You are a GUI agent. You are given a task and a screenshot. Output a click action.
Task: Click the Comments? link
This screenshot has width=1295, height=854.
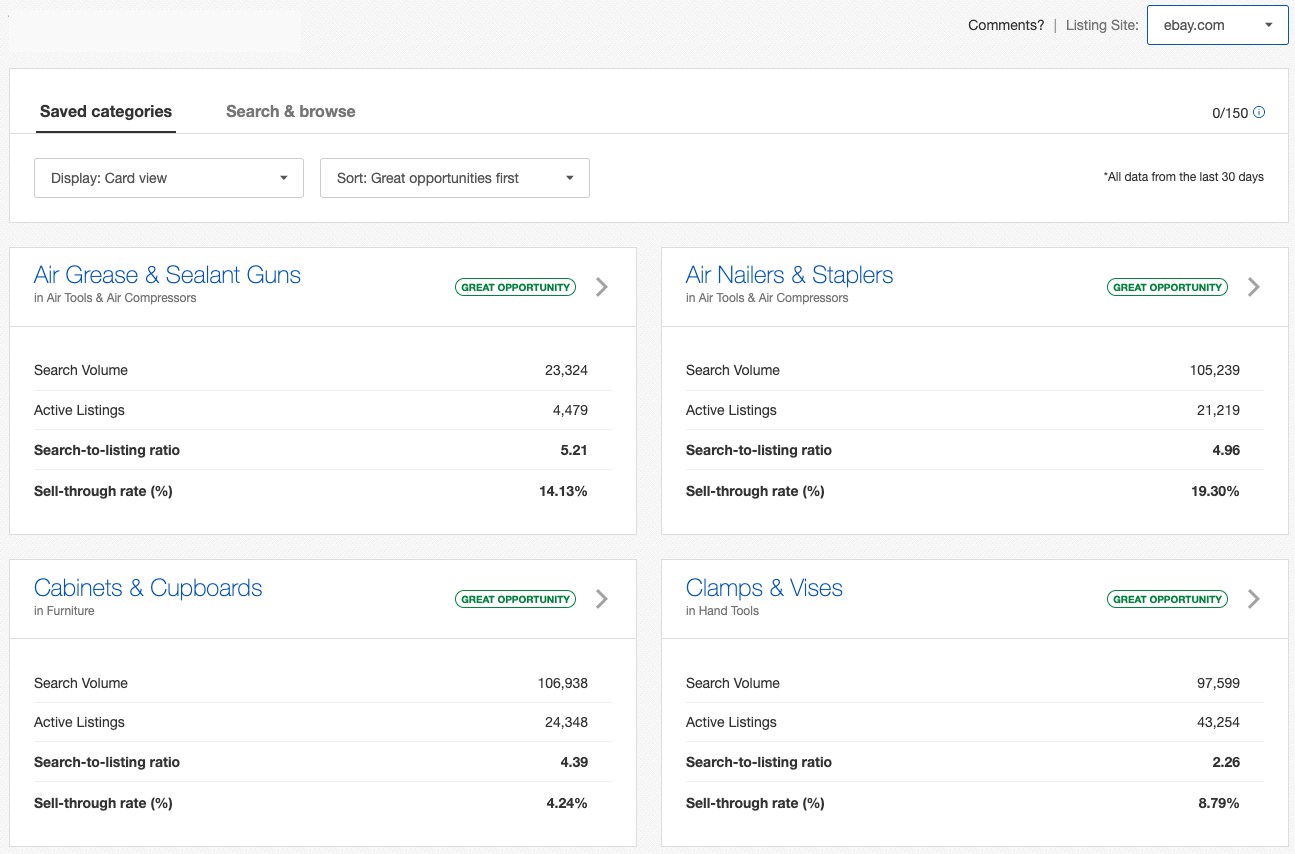click(x=1006, y=26)
